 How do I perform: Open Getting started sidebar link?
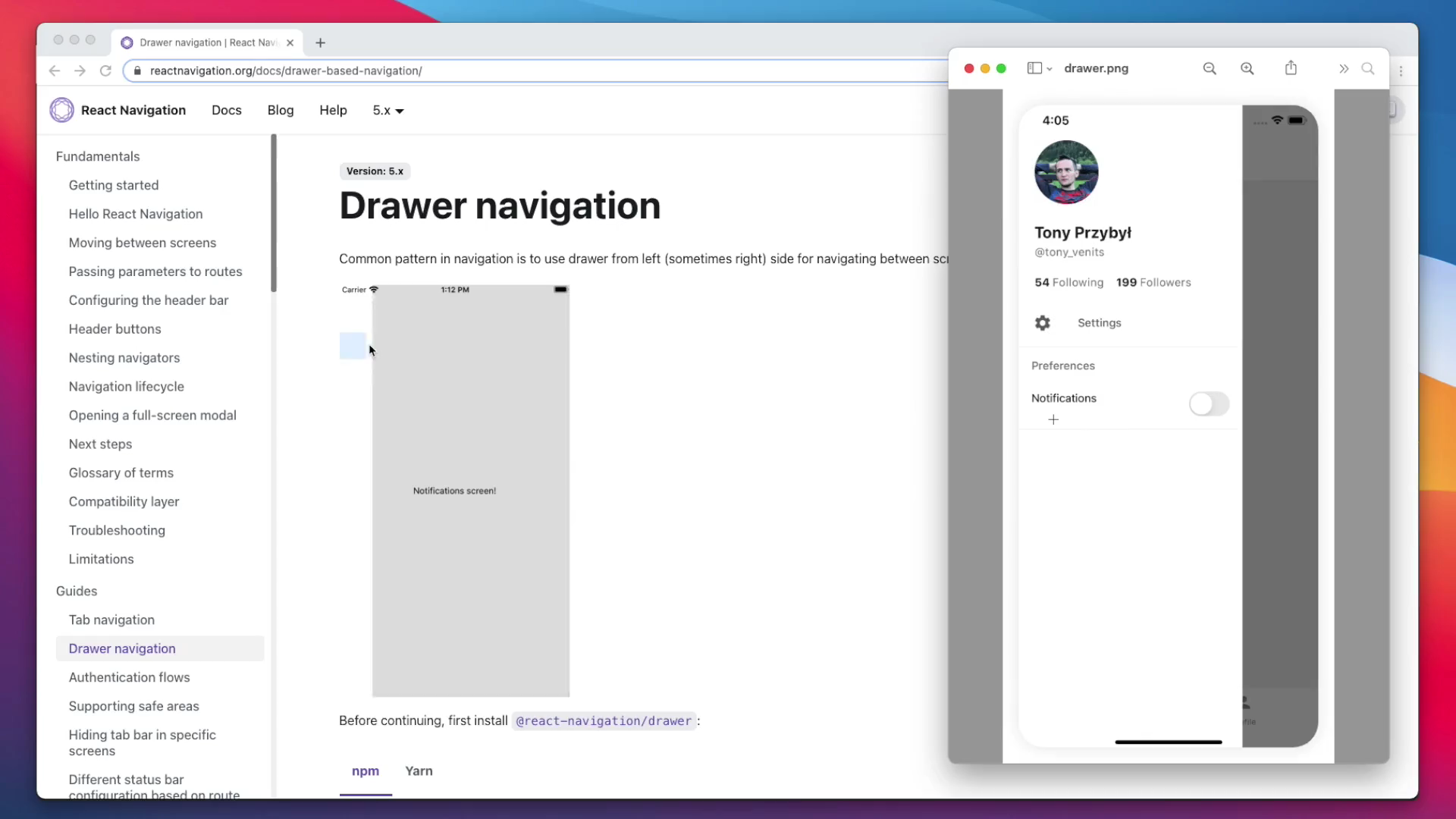tap(114, 185)
